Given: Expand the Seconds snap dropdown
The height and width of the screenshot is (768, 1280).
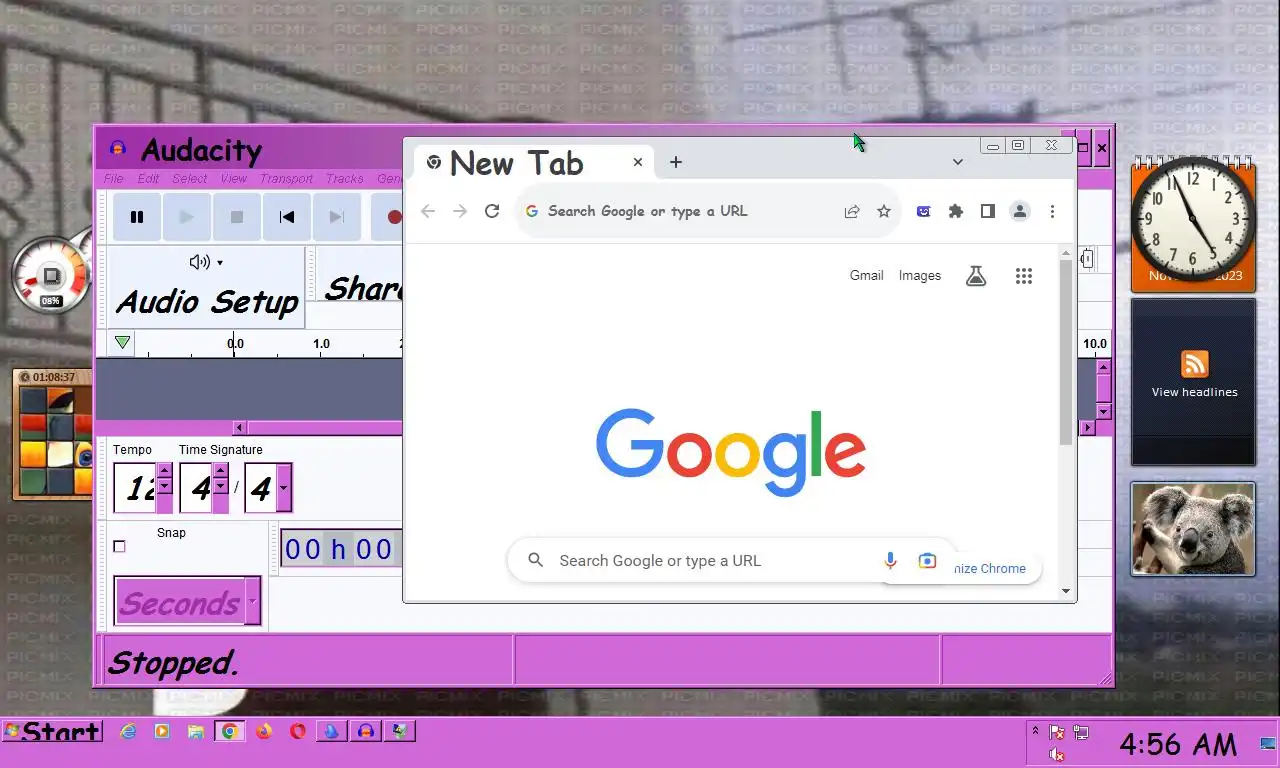Looking at the screenshot, I should pos(252,603).
